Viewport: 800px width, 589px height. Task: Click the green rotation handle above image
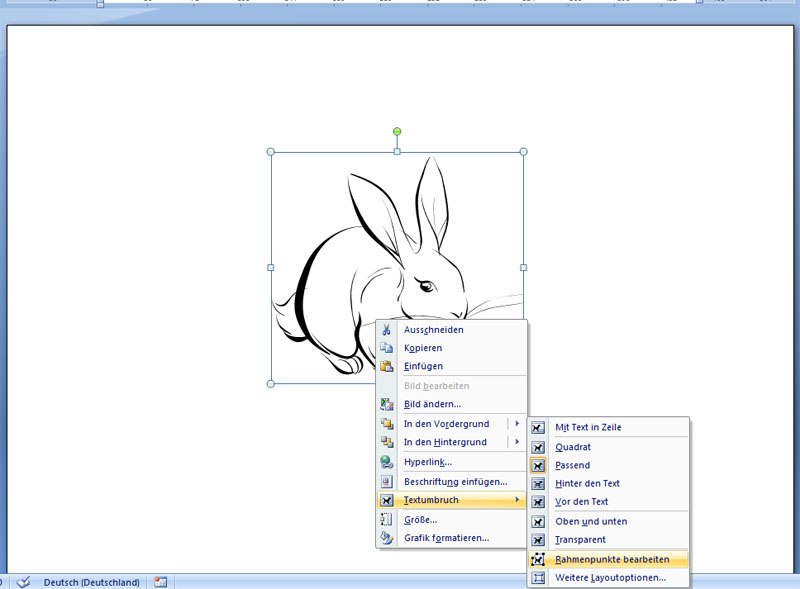point(397,131)
